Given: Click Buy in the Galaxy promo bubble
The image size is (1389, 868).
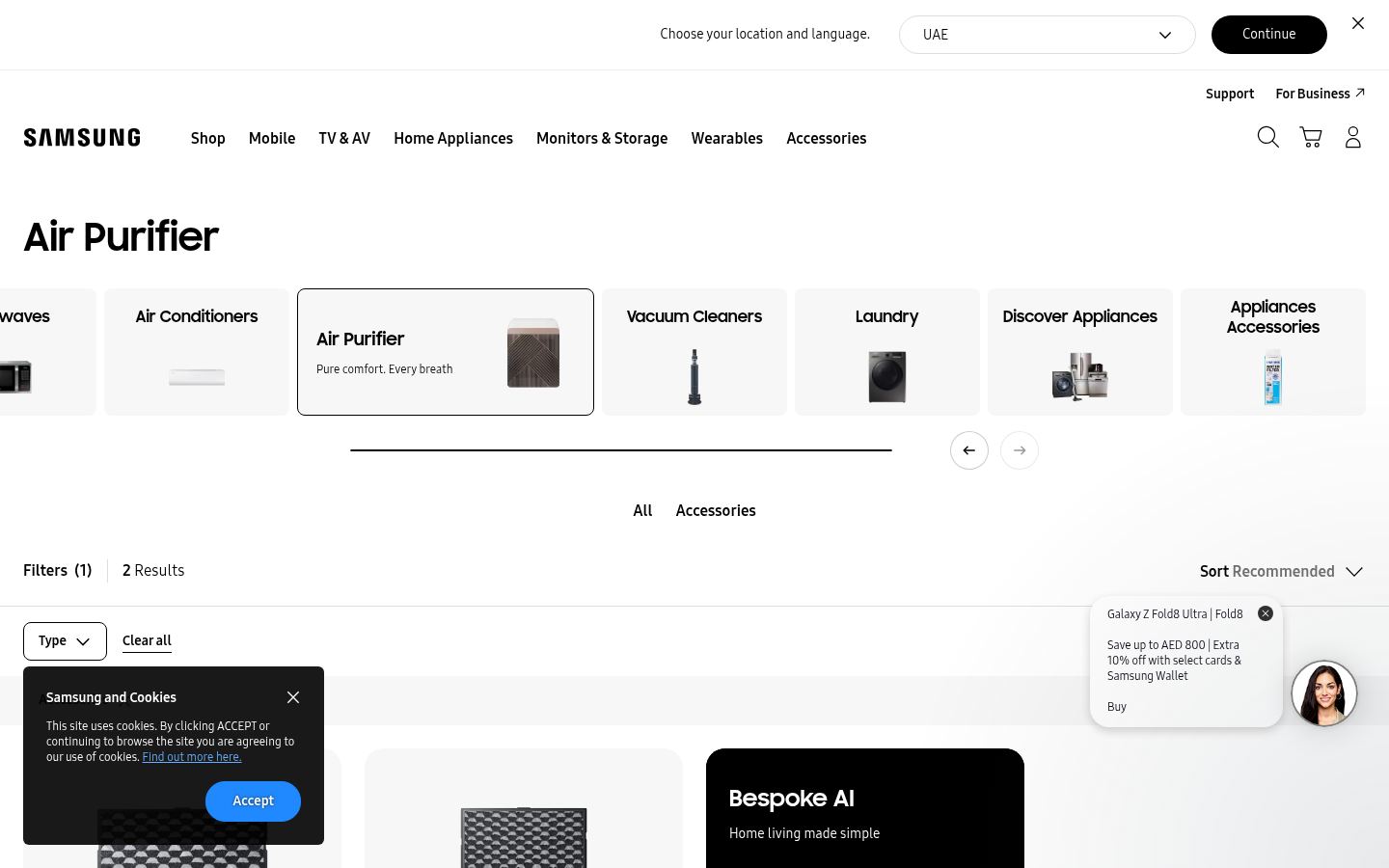Looking at the screenshot, I should coord(1117,707).
